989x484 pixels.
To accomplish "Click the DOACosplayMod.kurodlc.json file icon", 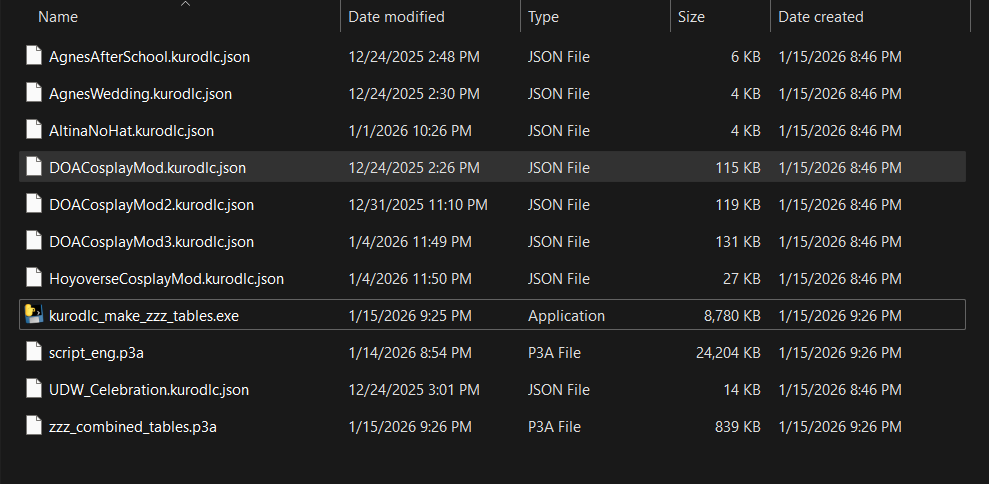I will (34, 167).
